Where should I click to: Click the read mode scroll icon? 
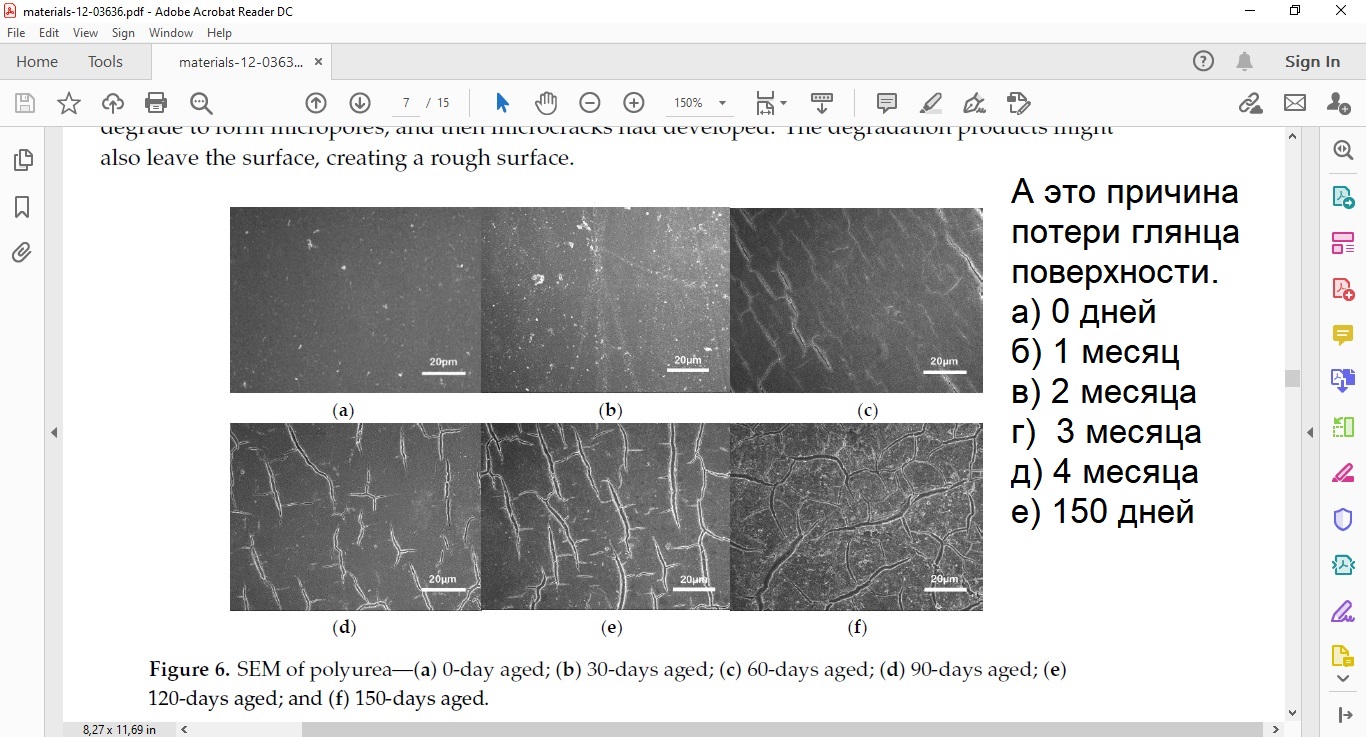tap(822, 103)
